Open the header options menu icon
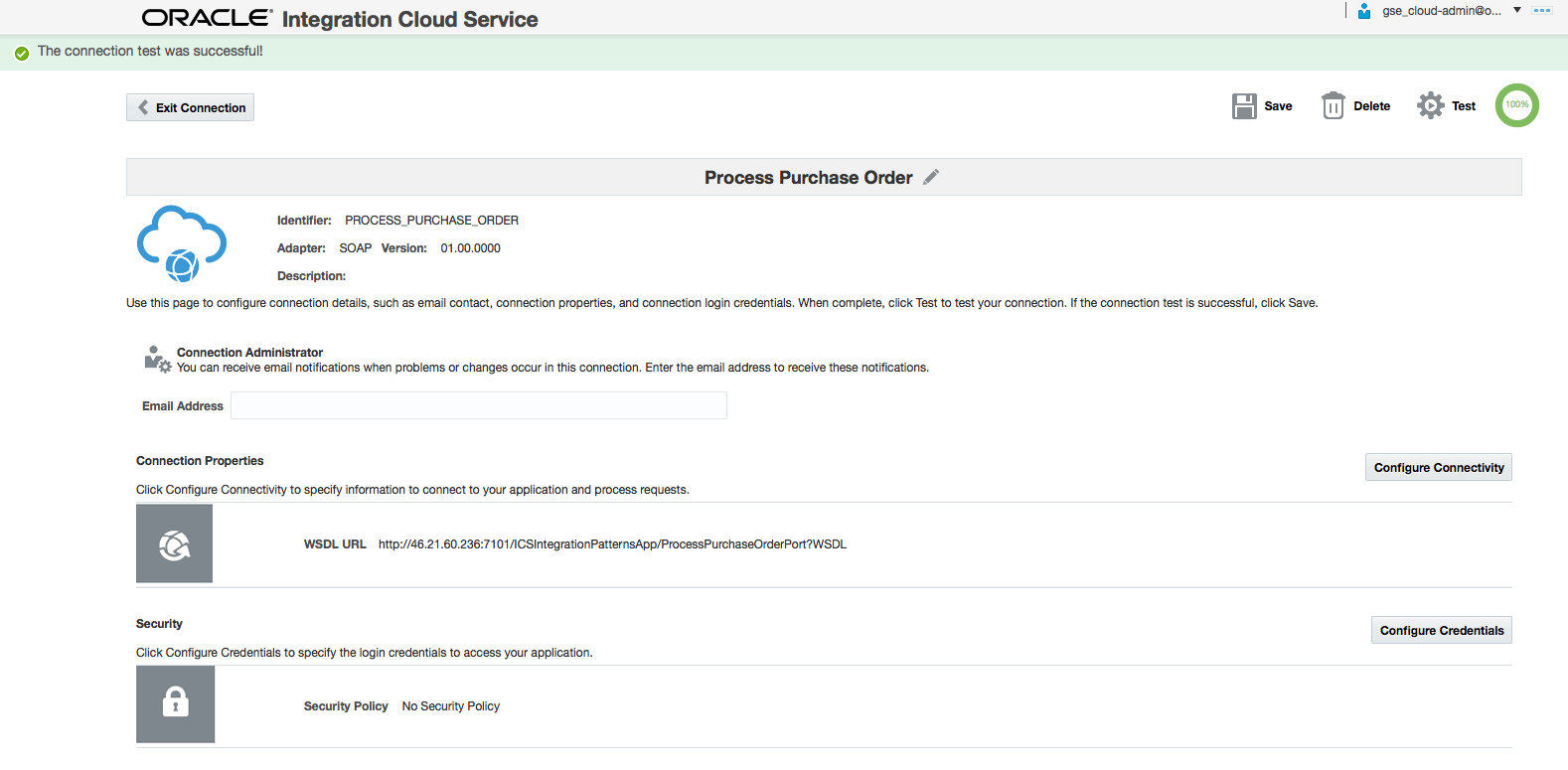The image size is (1568, 770). point(1542,10)
